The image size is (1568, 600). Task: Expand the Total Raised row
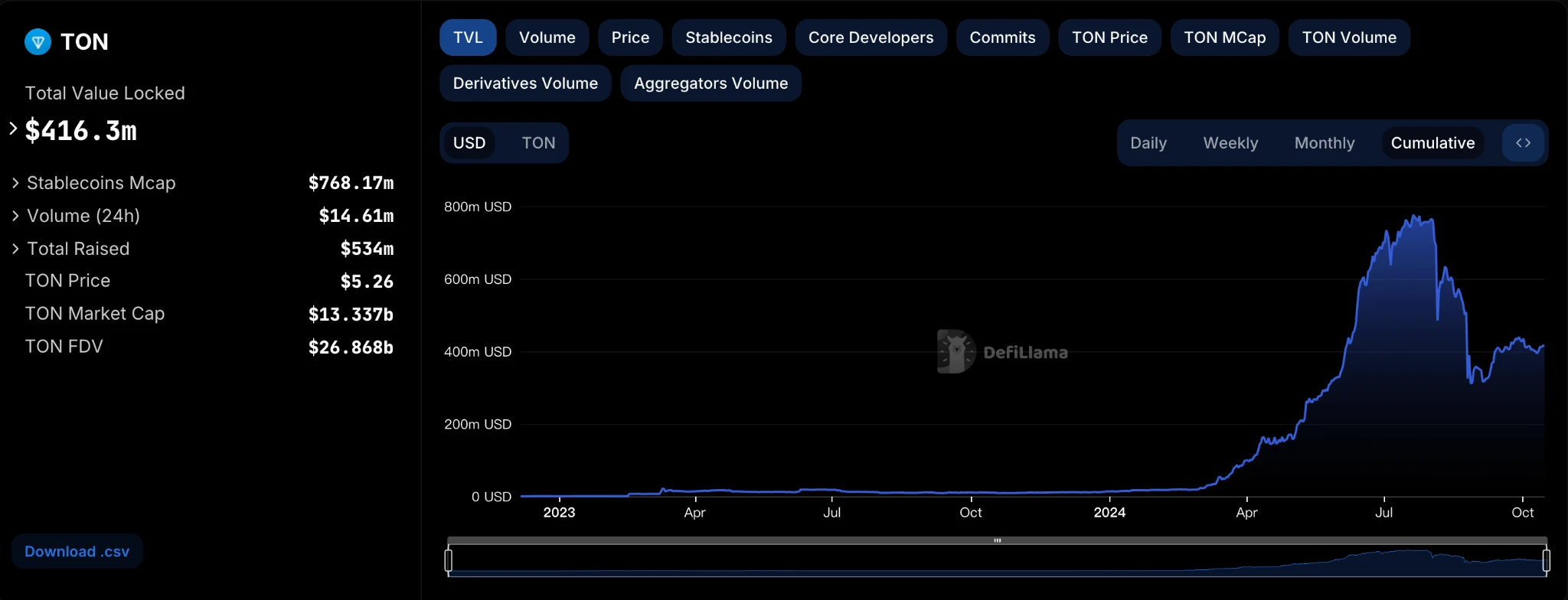pyautogui.click(x=15, y=249)
